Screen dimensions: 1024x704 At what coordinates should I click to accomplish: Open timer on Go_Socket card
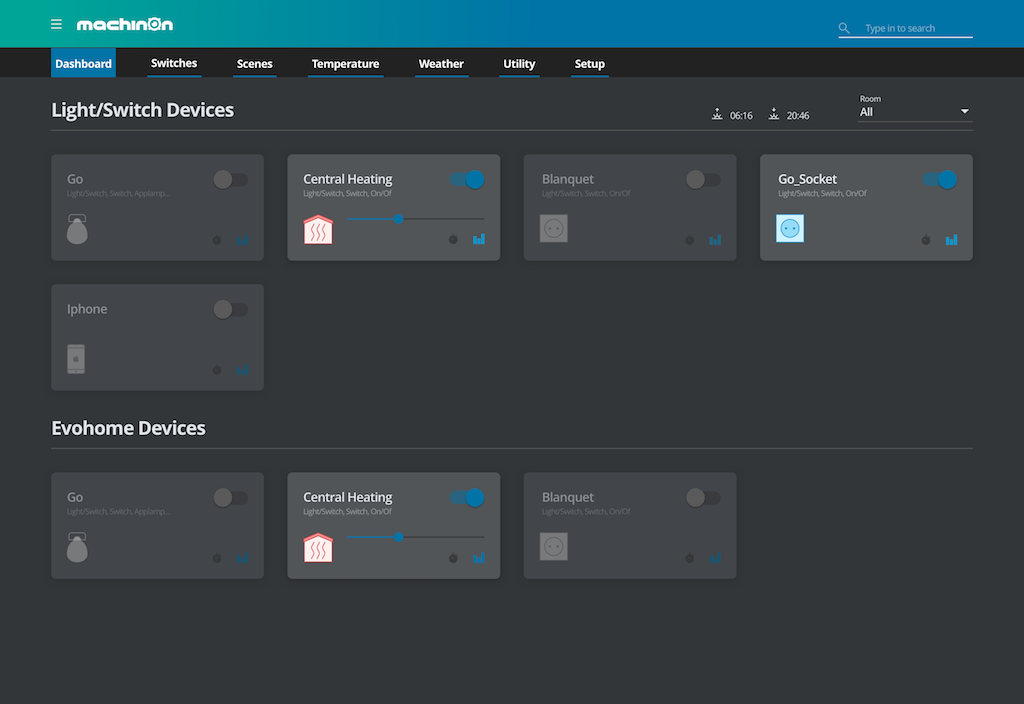(926, 240)
